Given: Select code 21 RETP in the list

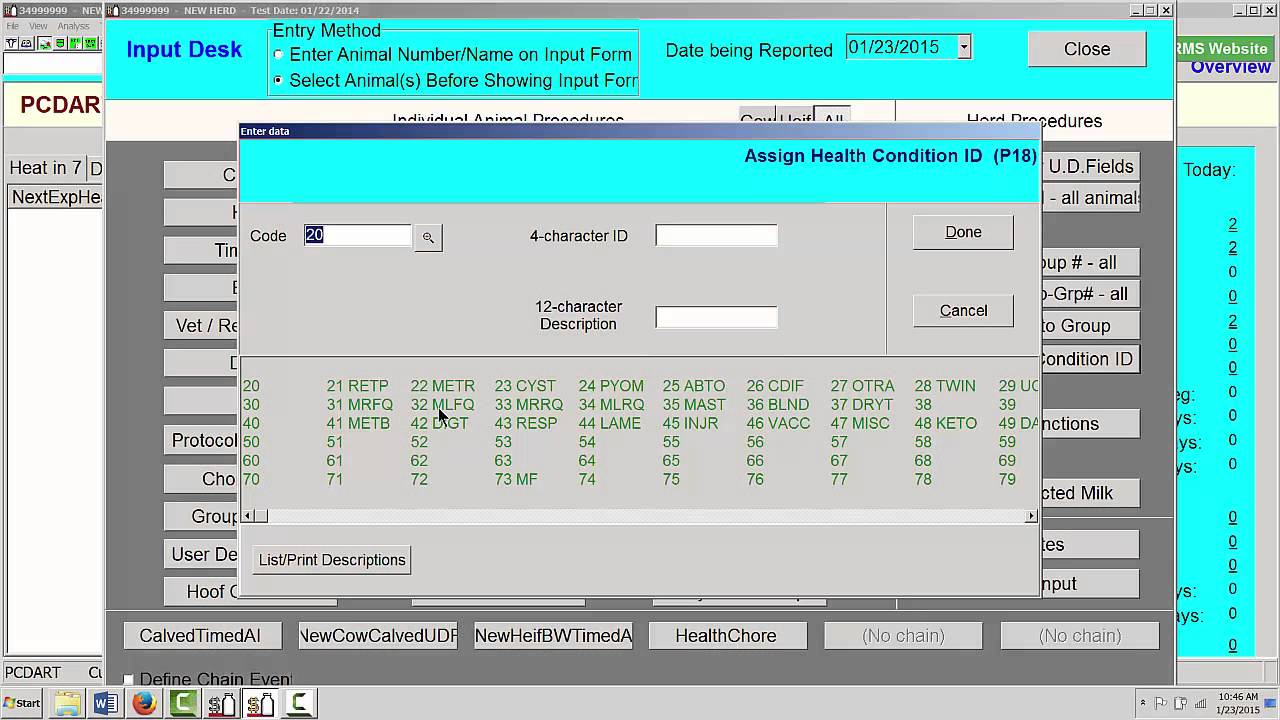Looking at the screenshot, I should tap(357, 386).
